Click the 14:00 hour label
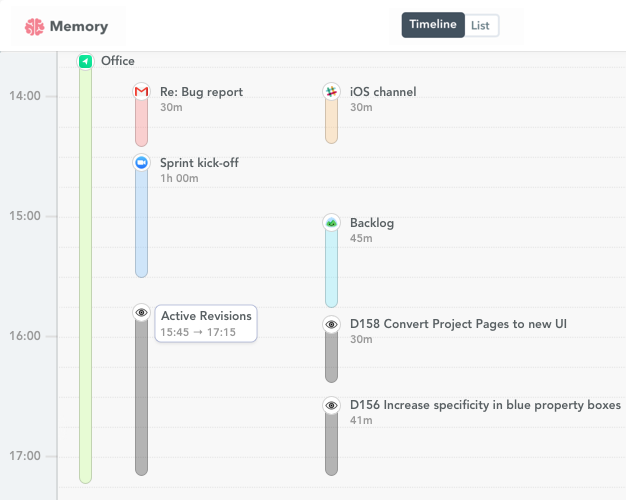Viewport: 626px width, 500px height. [x=25, y=96]
